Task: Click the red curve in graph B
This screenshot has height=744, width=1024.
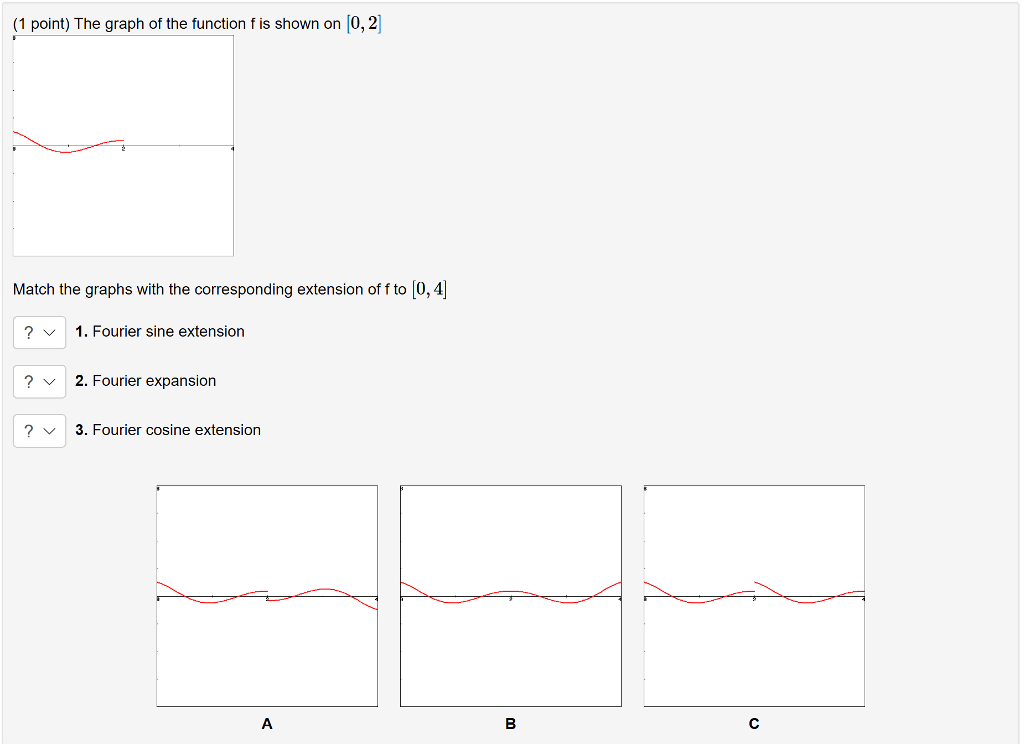Action: [x=510, y=592]
